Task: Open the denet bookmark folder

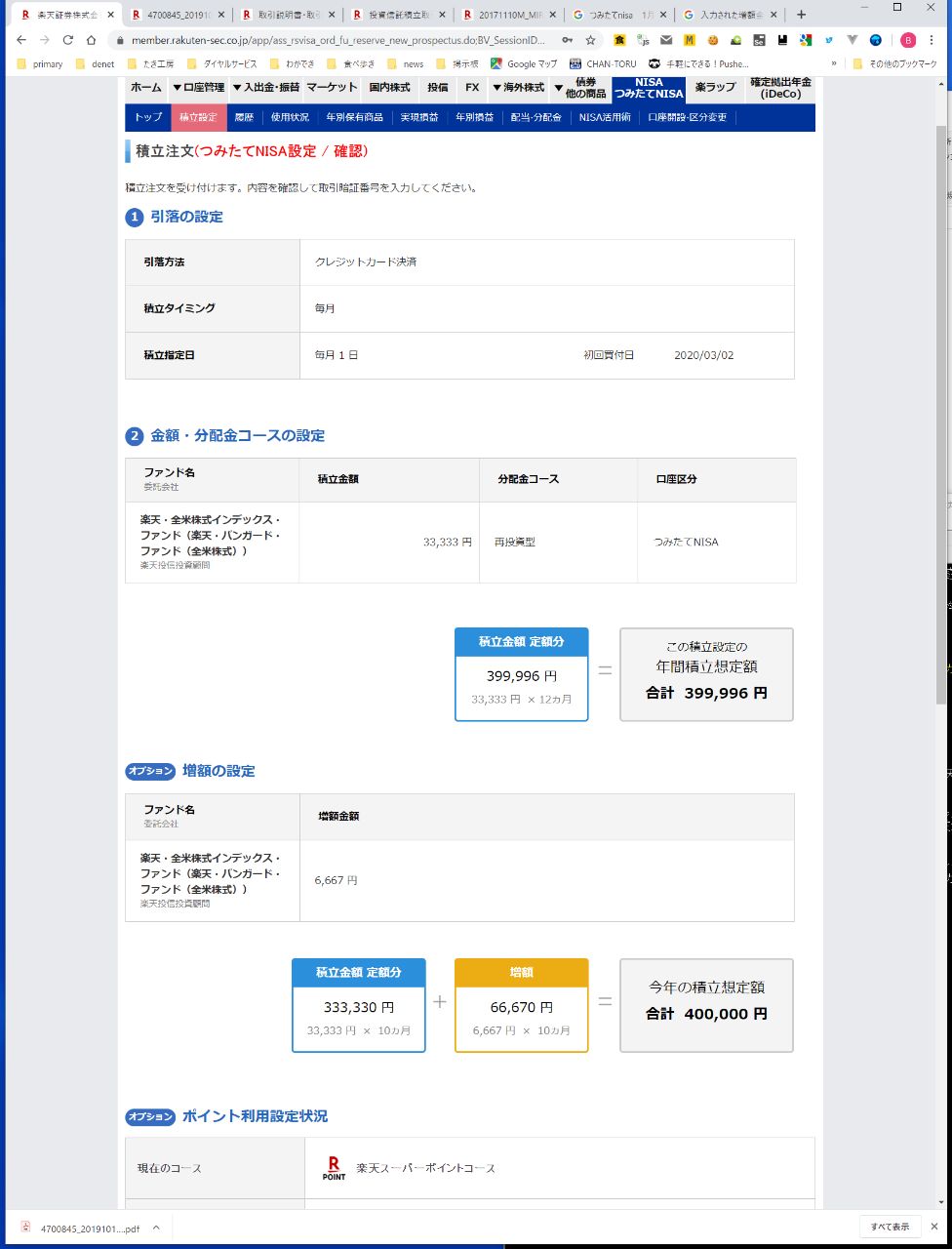Action: [95, 63]
